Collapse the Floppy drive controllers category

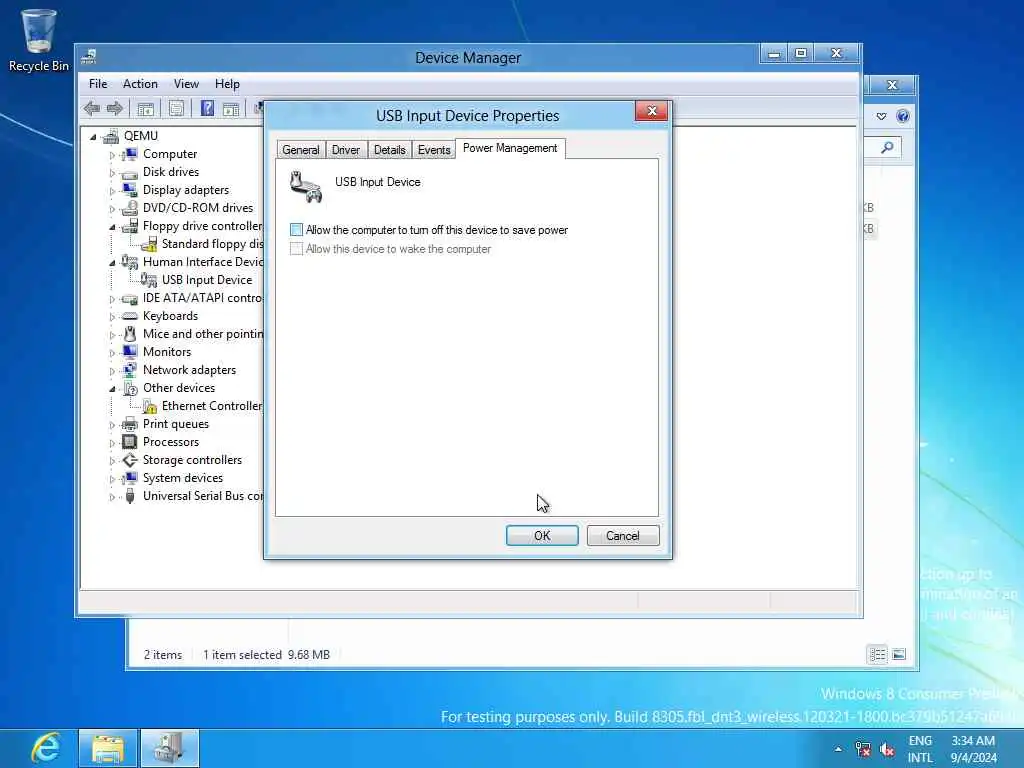[112, 227]
